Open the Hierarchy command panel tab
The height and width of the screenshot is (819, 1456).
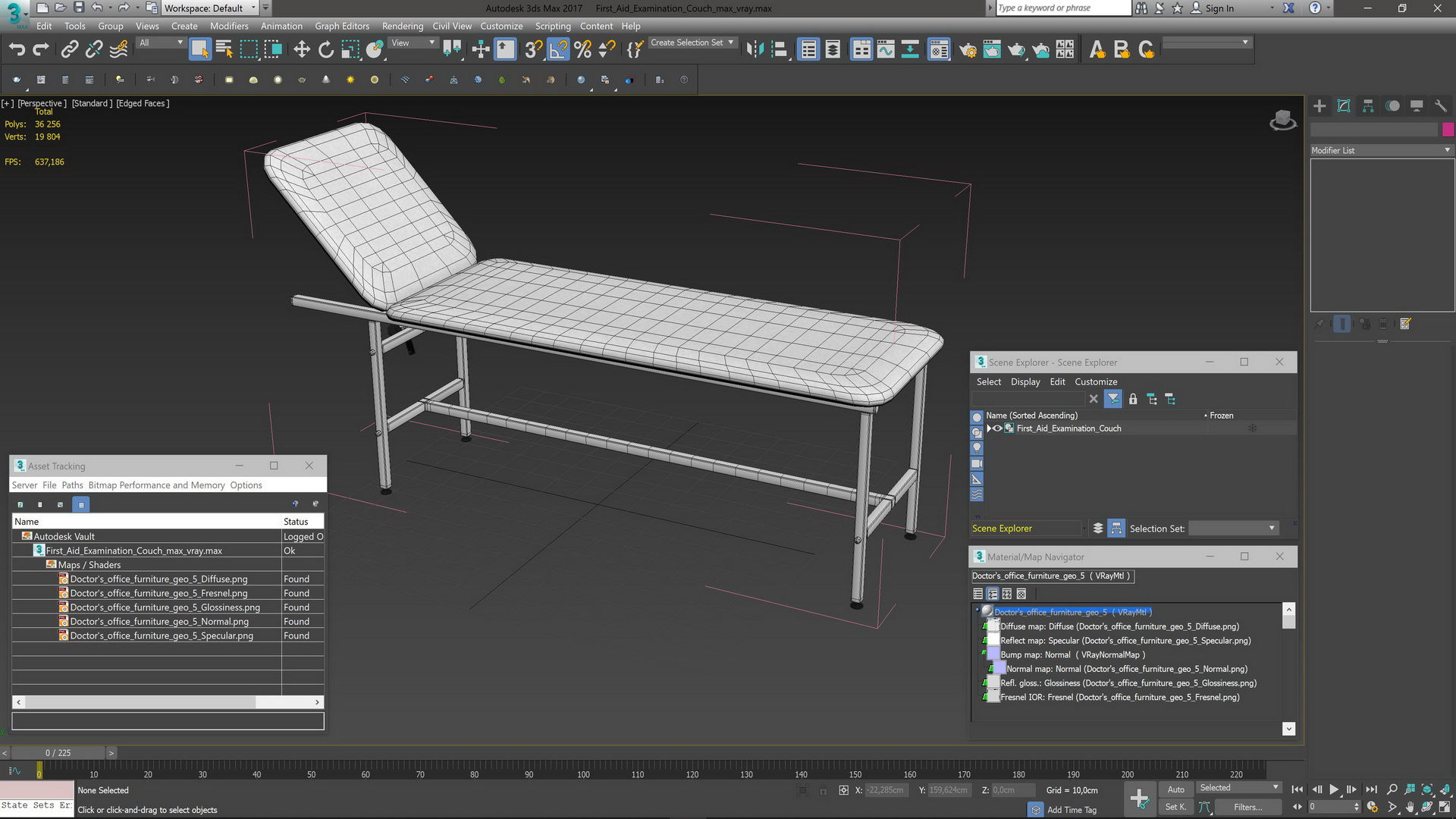1368,106
